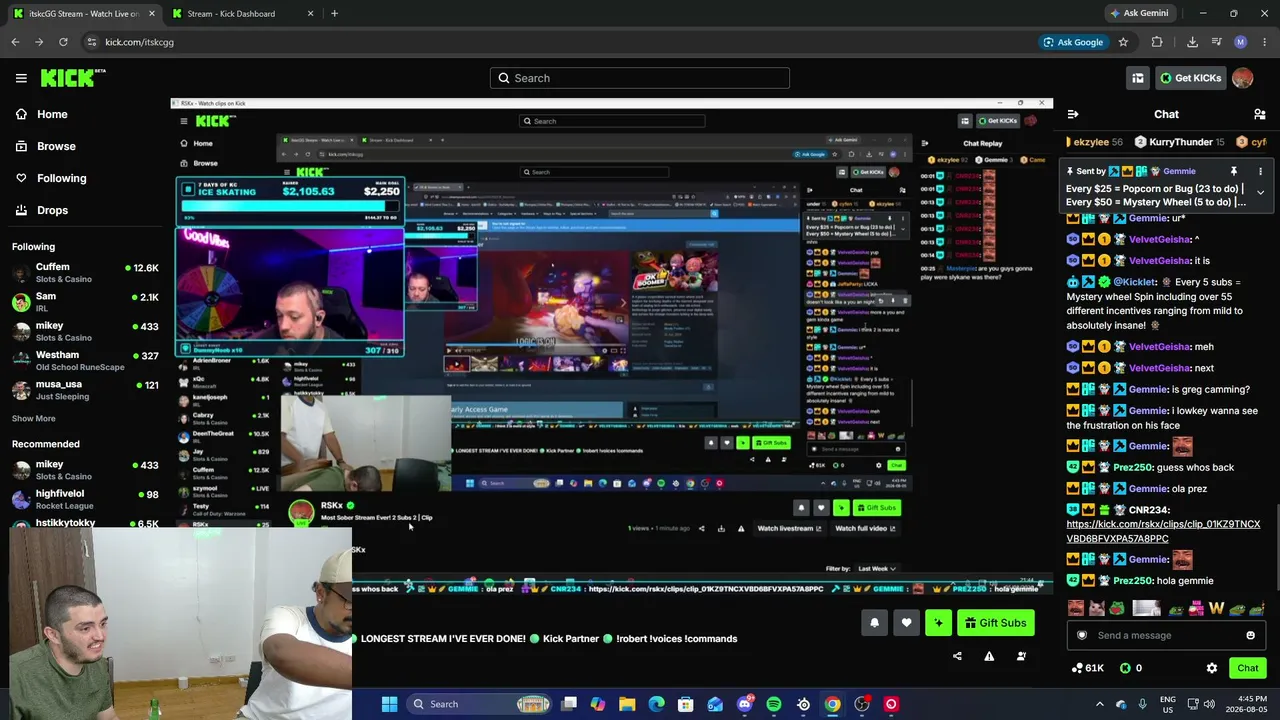The width and height of the screenshot is (1280, 720).
Task: Open Chrome downloads icon
Action: [x=1192, y=42]
